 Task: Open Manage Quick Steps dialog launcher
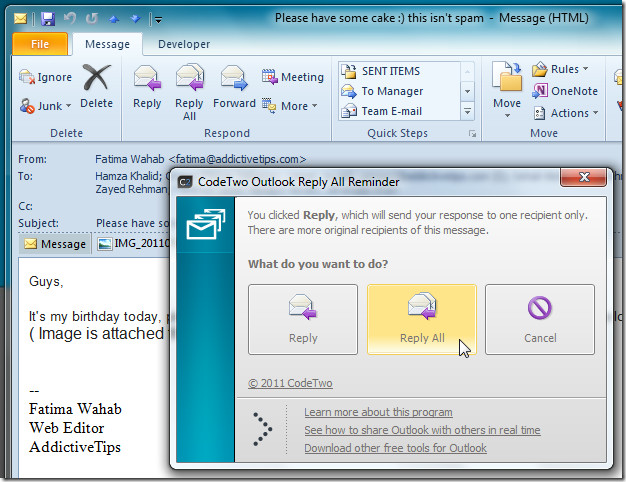click(473, 134)
